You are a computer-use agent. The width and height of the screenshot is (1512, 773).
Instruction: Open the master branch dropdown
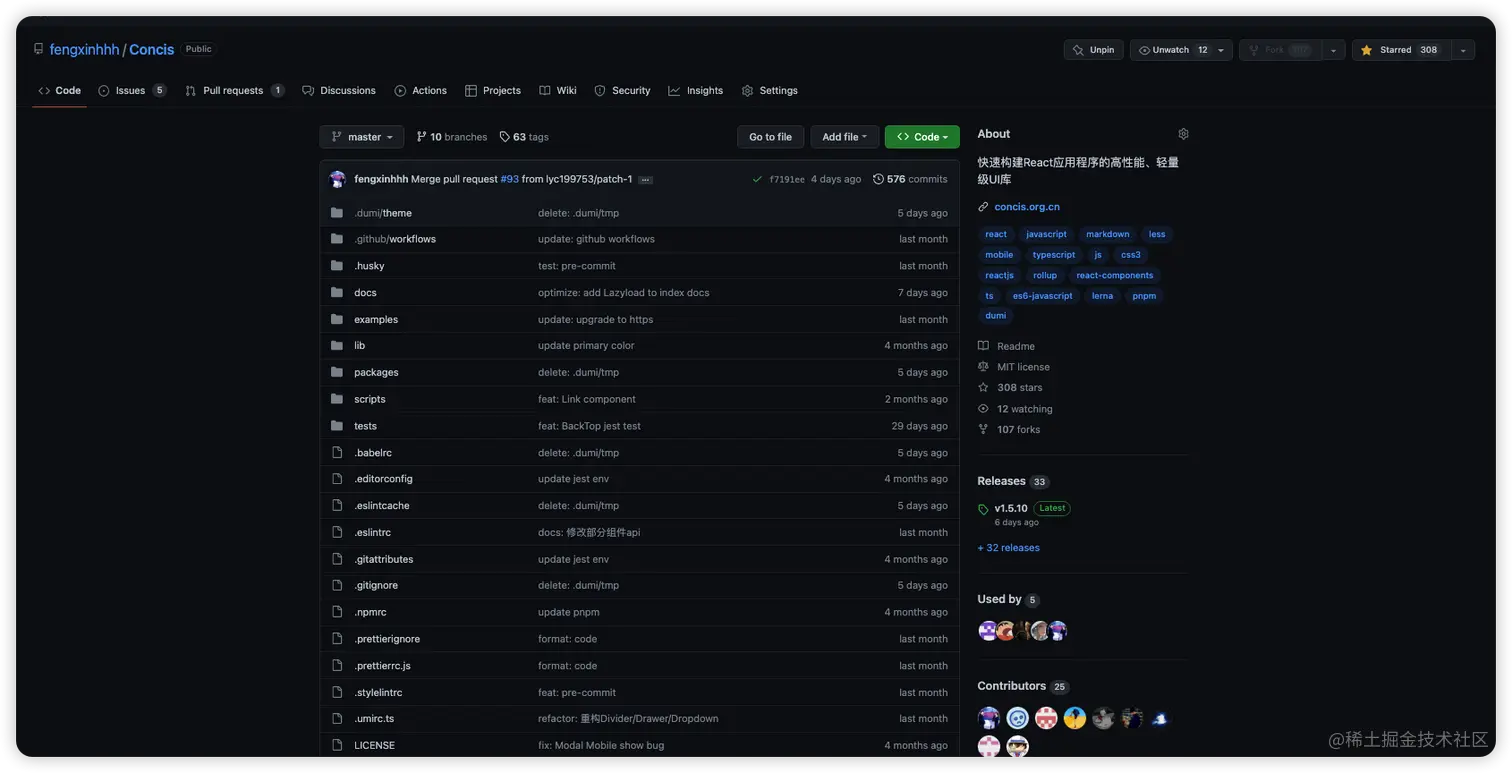click(x=362, y=137)
